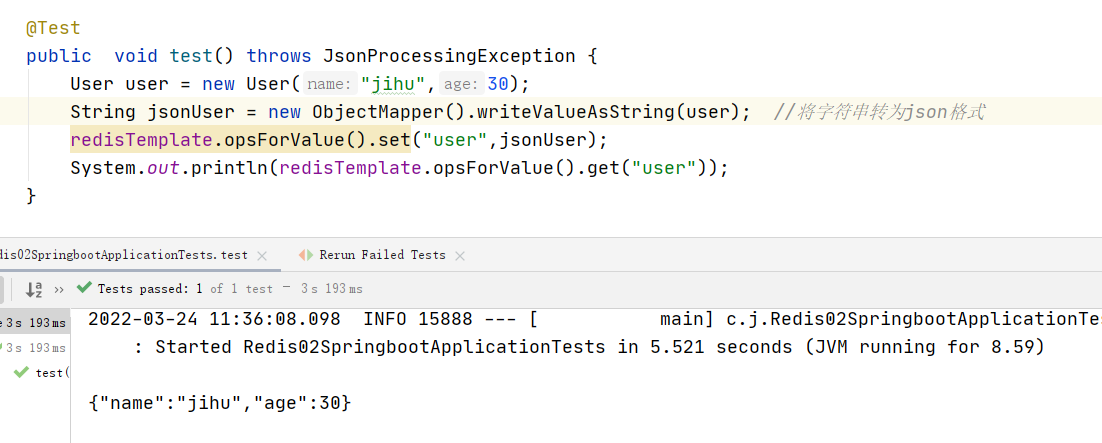1102x443 pixels.
Task: Click green checkmark next to Tests passed
Action: click(x=84, y=288)
